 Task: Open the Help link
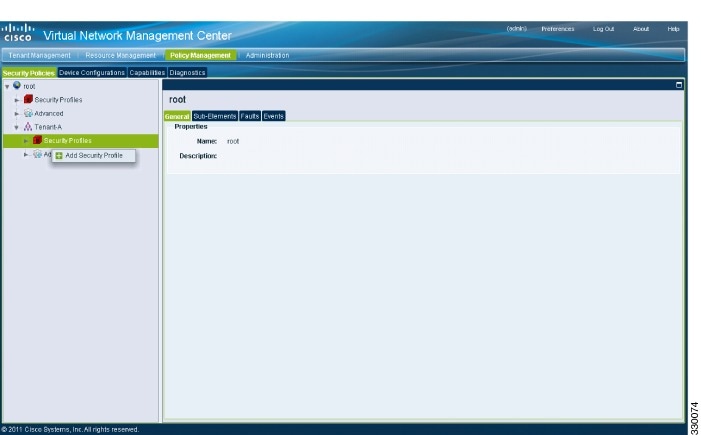[673, 29]
